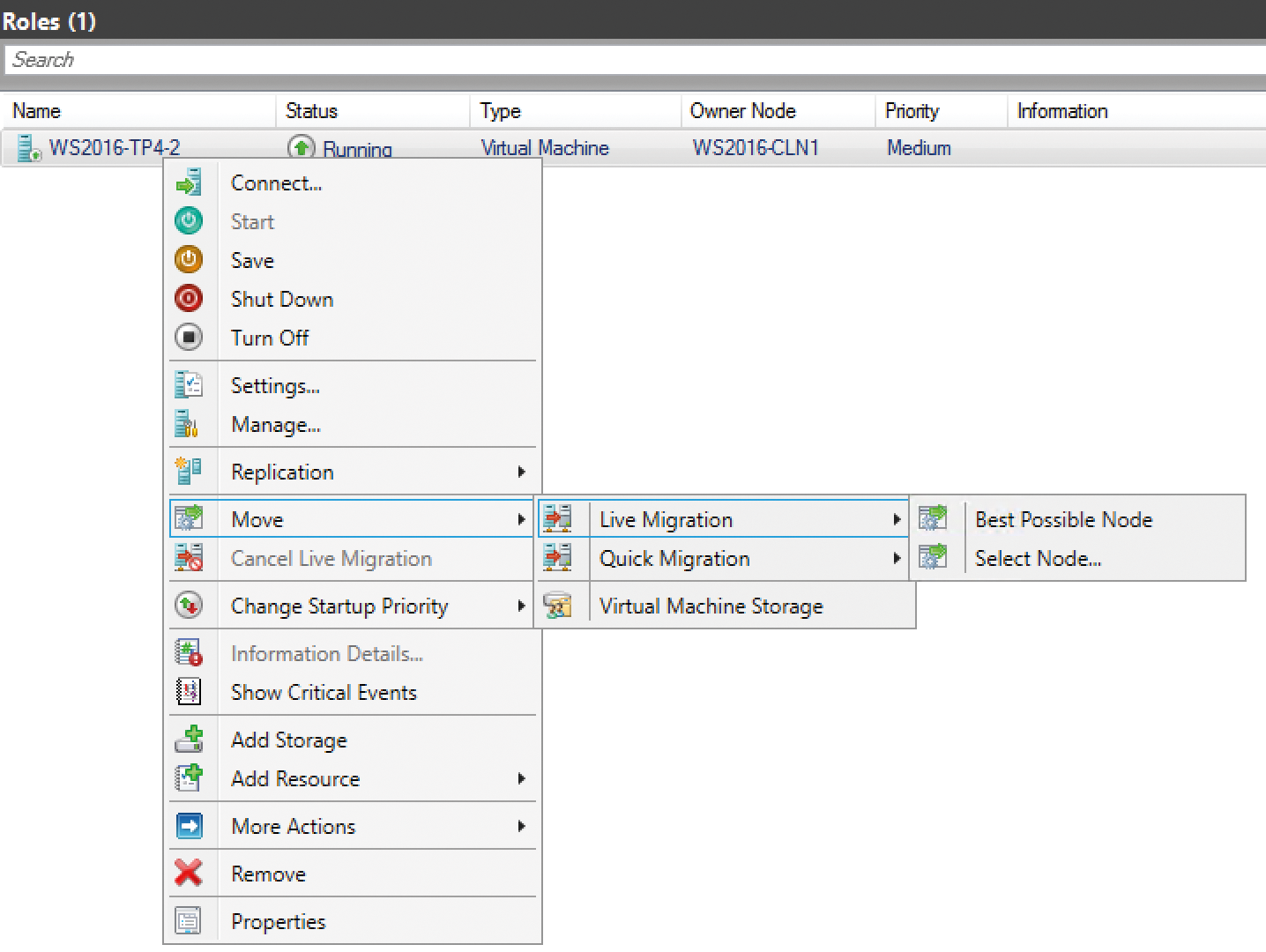Click the Settings document icon
Image resolution: width=1266 pixels, height=952 pixels.
[x=189, y=383]
